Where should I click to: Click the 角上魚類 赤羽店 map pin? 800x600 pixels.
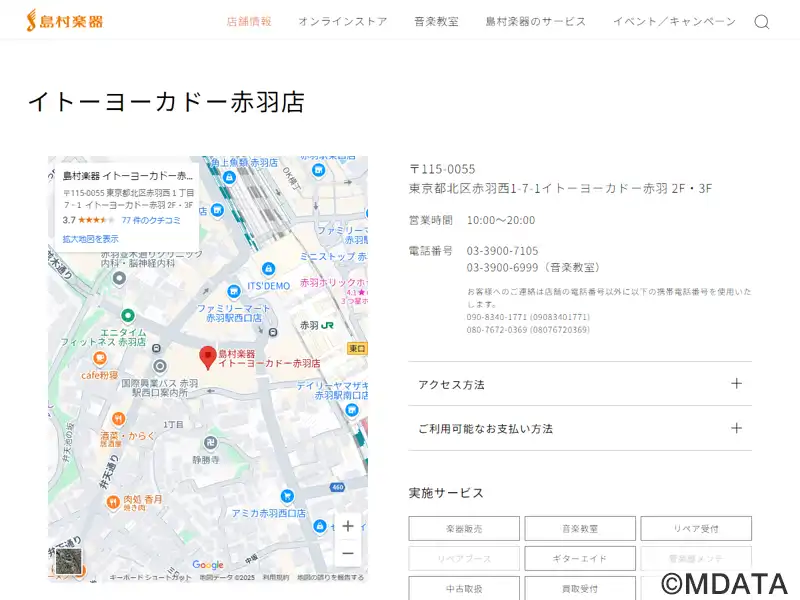(229, 177)
